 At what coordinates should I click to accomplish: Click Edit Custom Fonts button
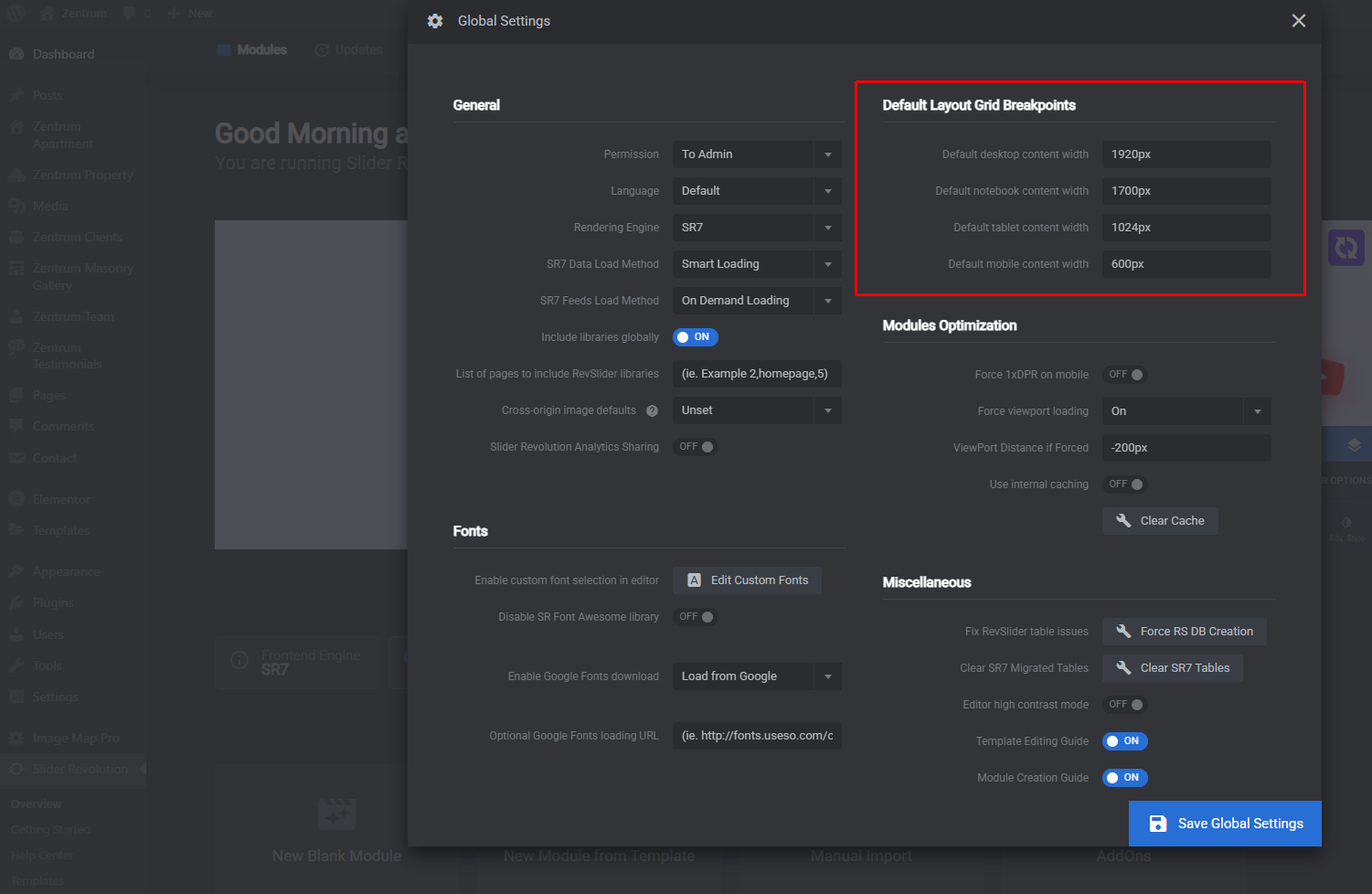[747, 580]
